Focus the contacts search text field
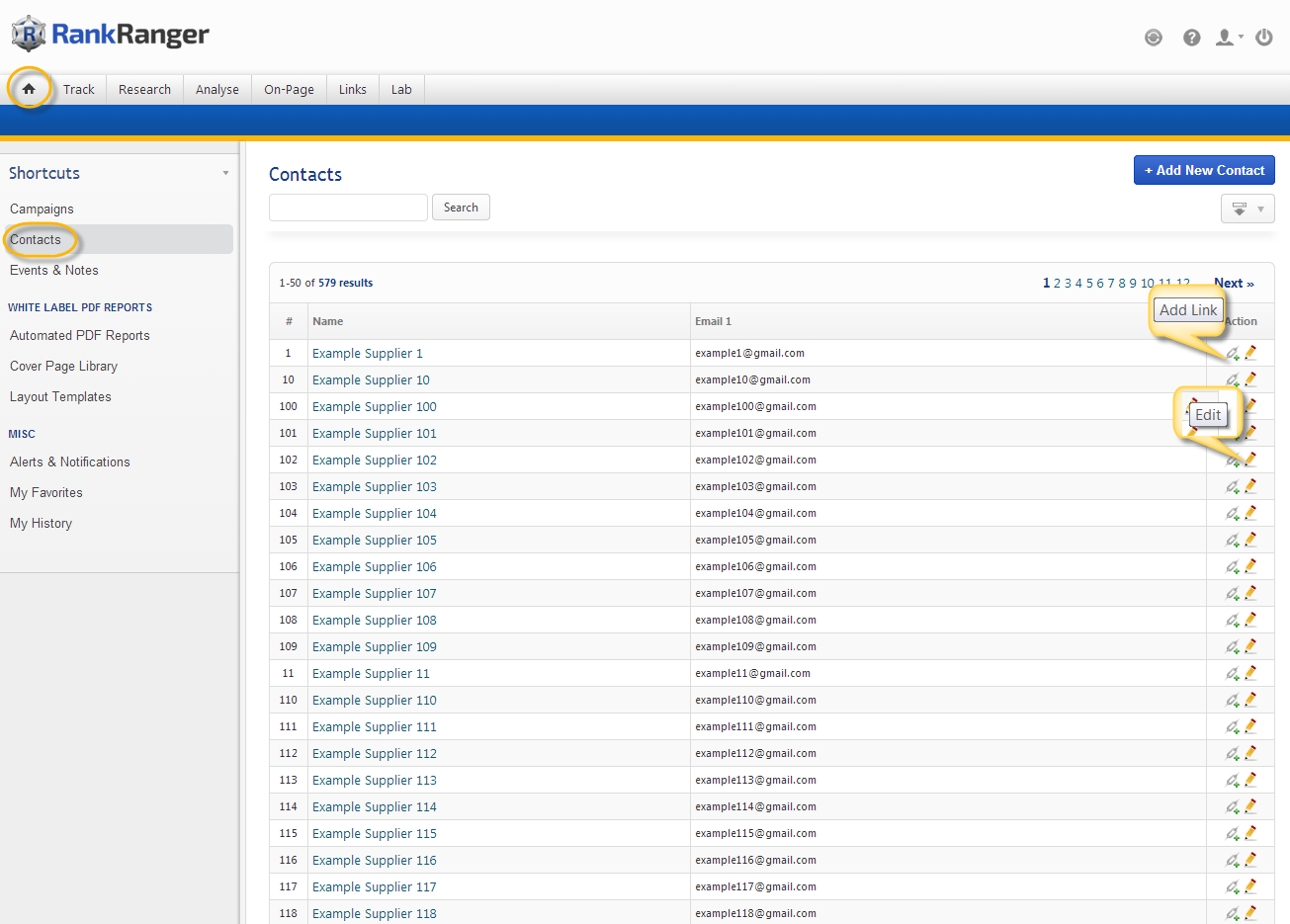 (348, 208)
